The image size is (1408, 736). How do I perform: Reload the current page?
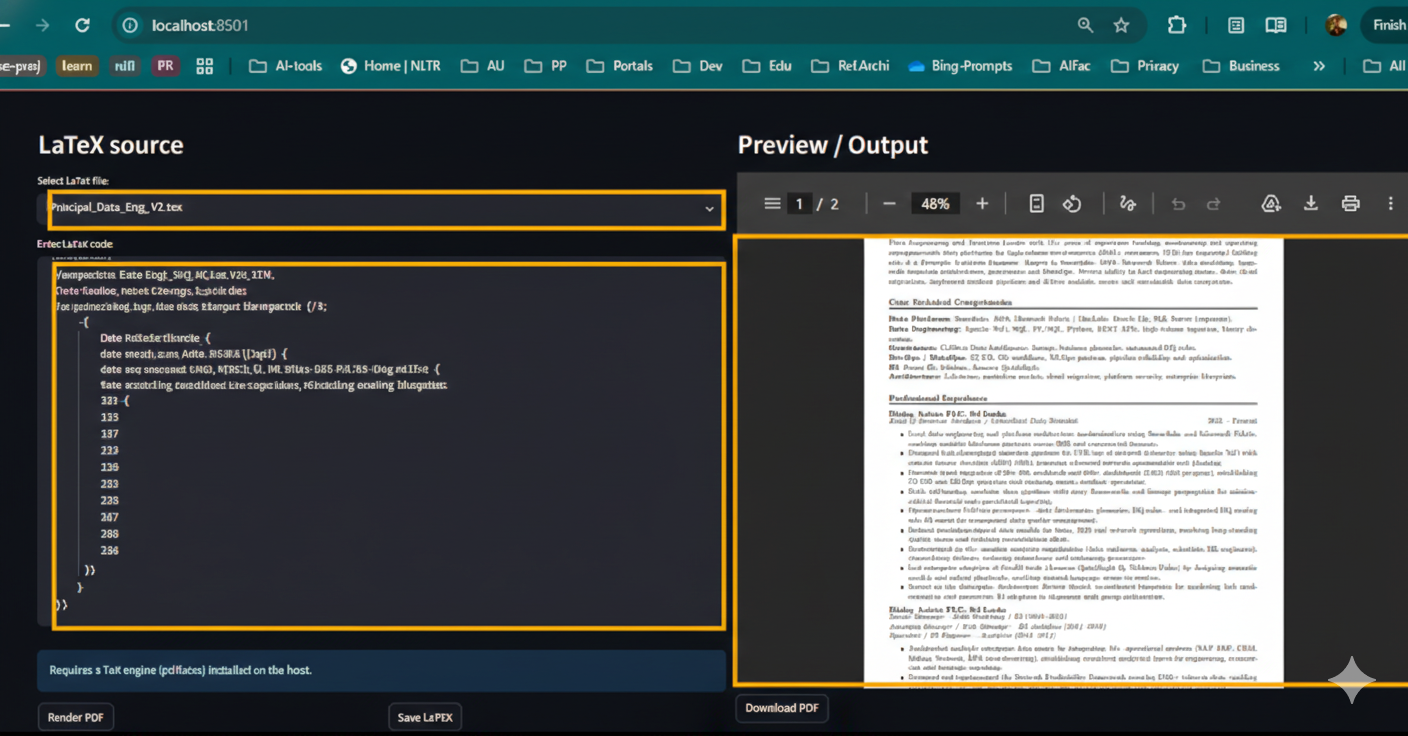point(82,25)
